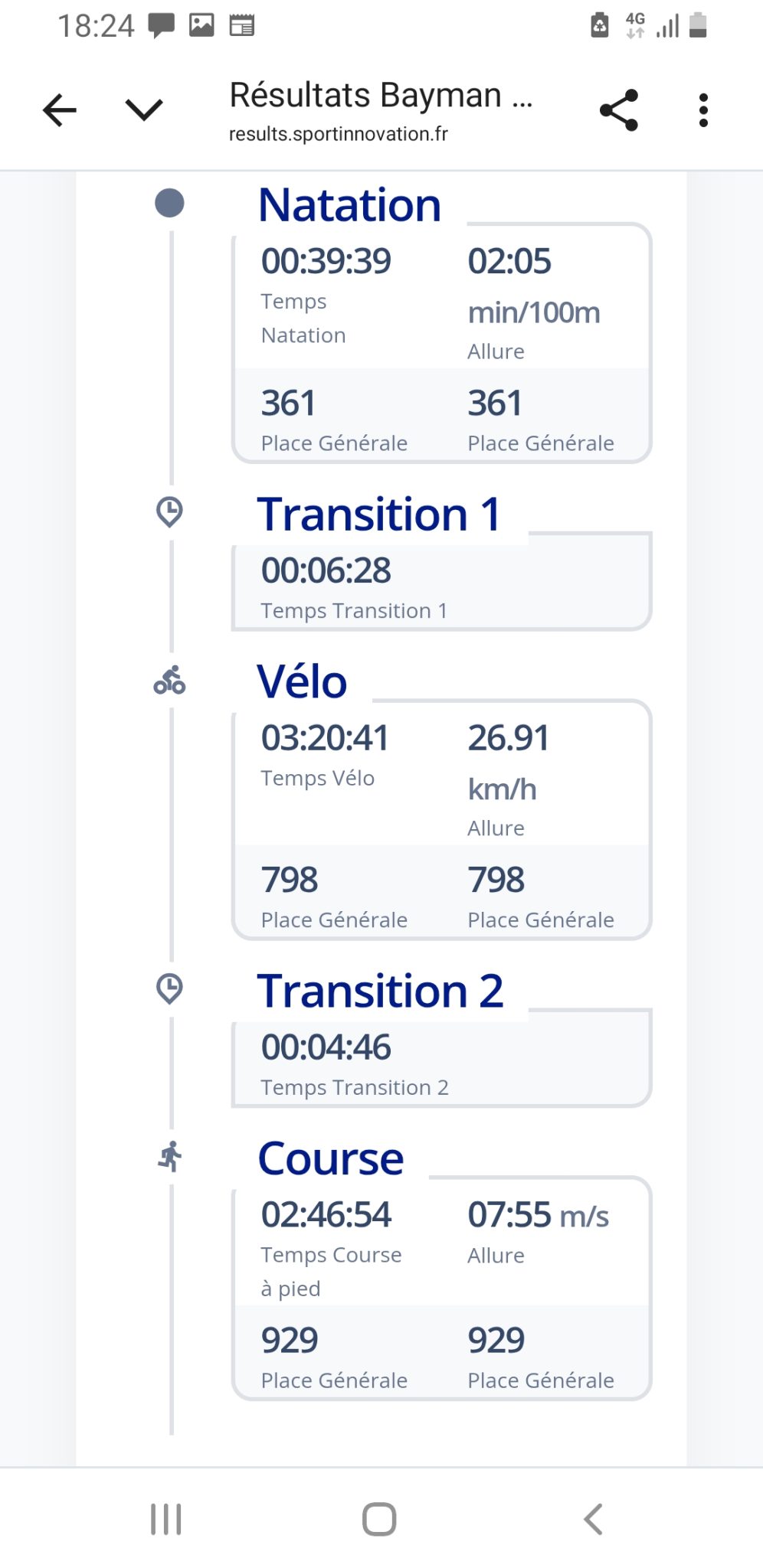The width and height of the screenshot is (763, 1568).
Task: Open Android recent apps button
Action: tap(166, 1519)
